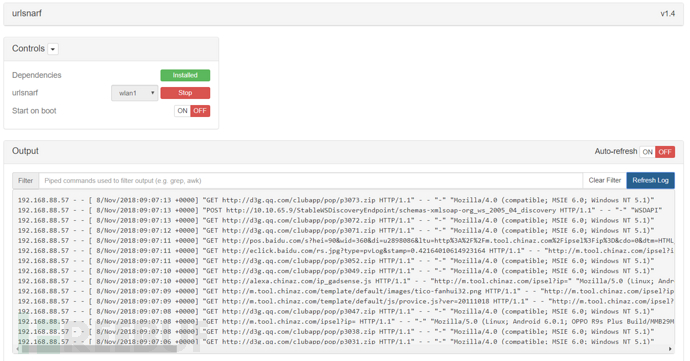Click the green Installed dependencies button
Image resolution: width=690 pixels, height=361 pixels.
pyautogui.click(x=185, y=75)
